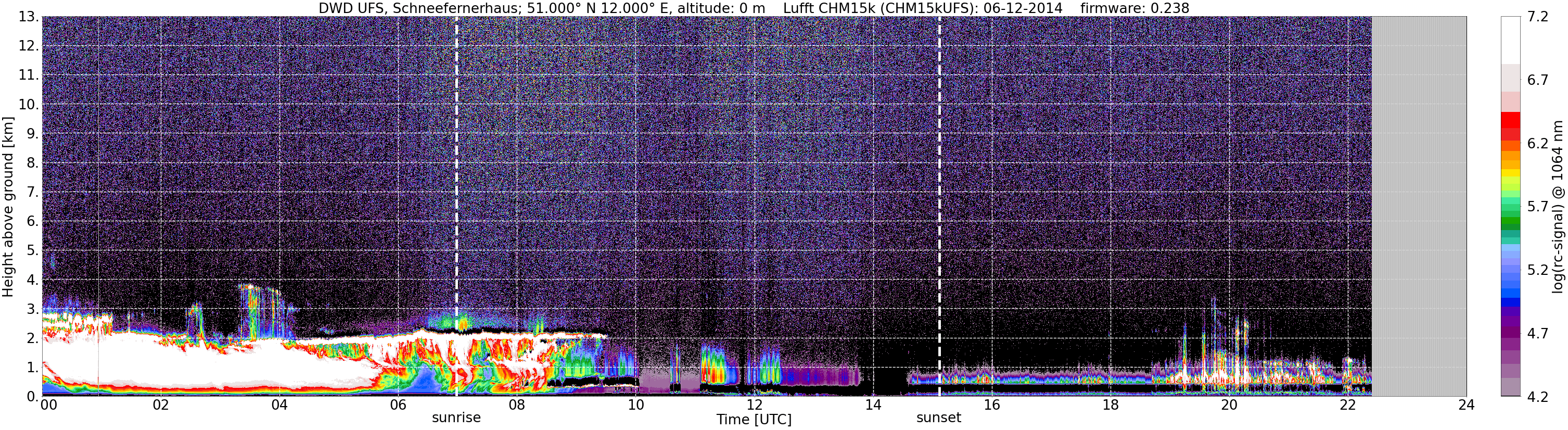This screenshot has width=1568, height=430.
Task: Click the colorbar tick label '5.2'
Action: (1538, 270)
